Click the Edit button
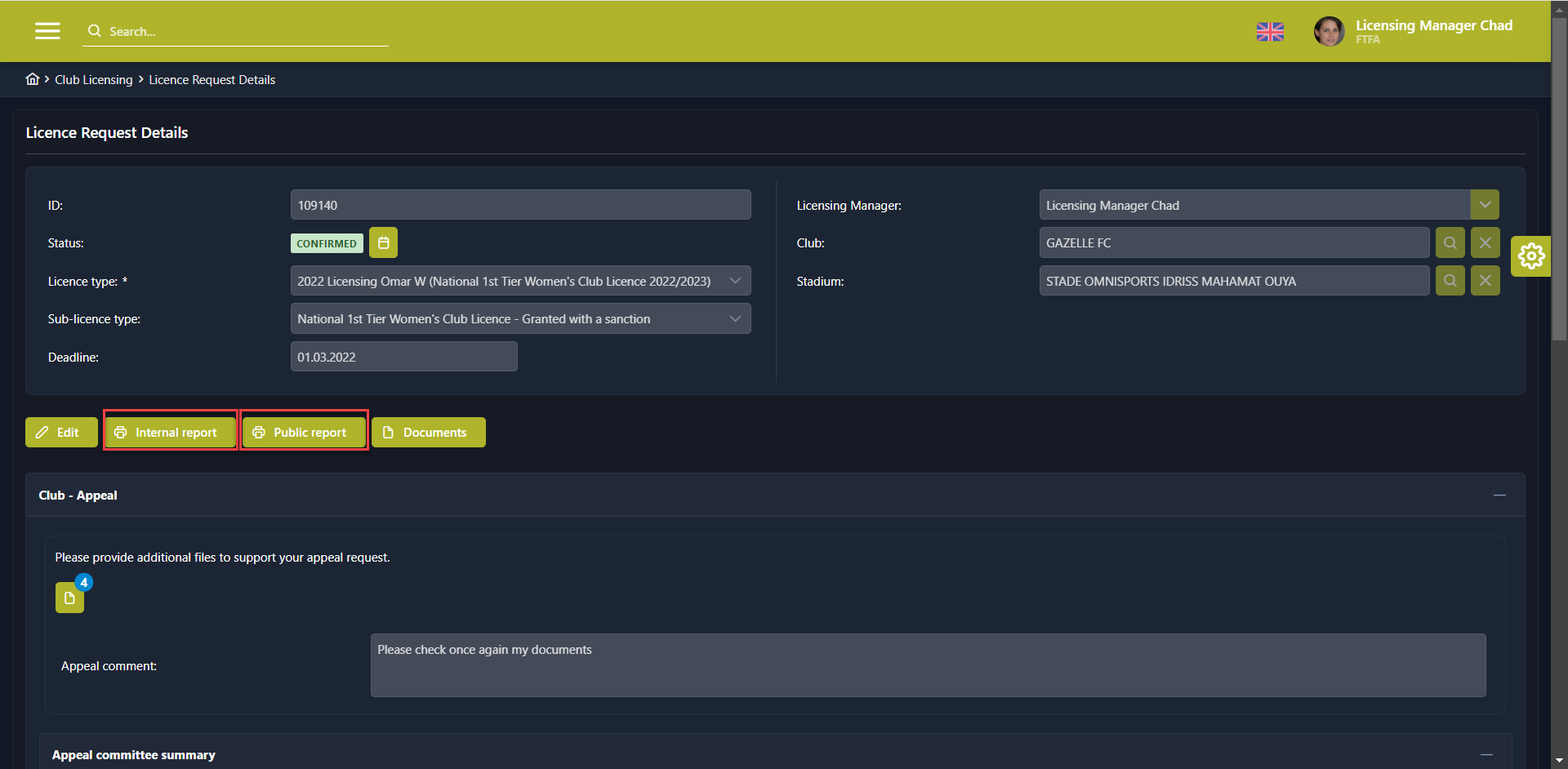 (61, 433)
